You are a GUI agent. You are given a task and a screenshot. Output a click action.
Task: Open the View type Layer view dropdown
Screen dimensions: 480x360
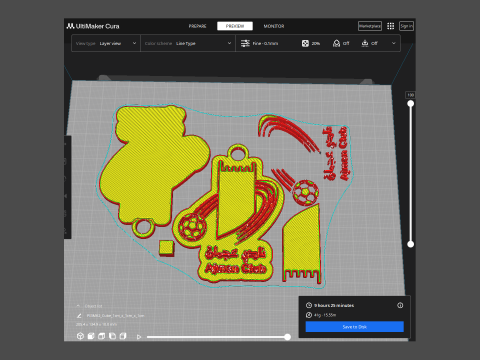click(x=106, y=43)
